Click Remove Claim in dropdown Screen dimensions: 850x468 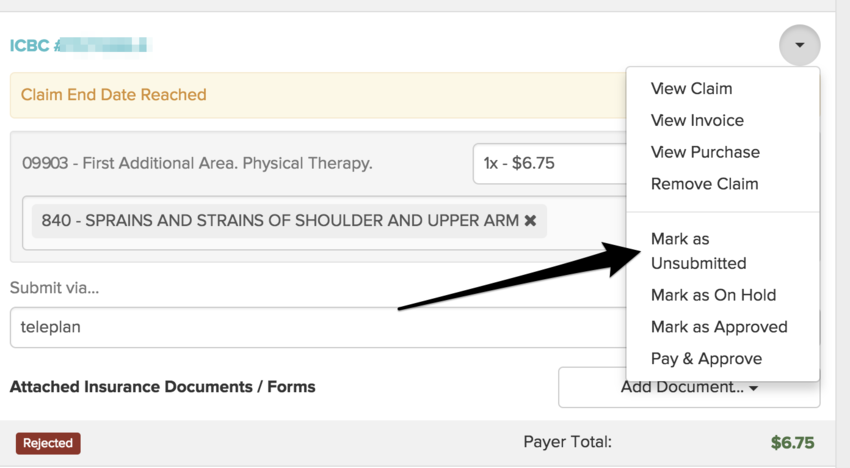(x=704, y=184)
